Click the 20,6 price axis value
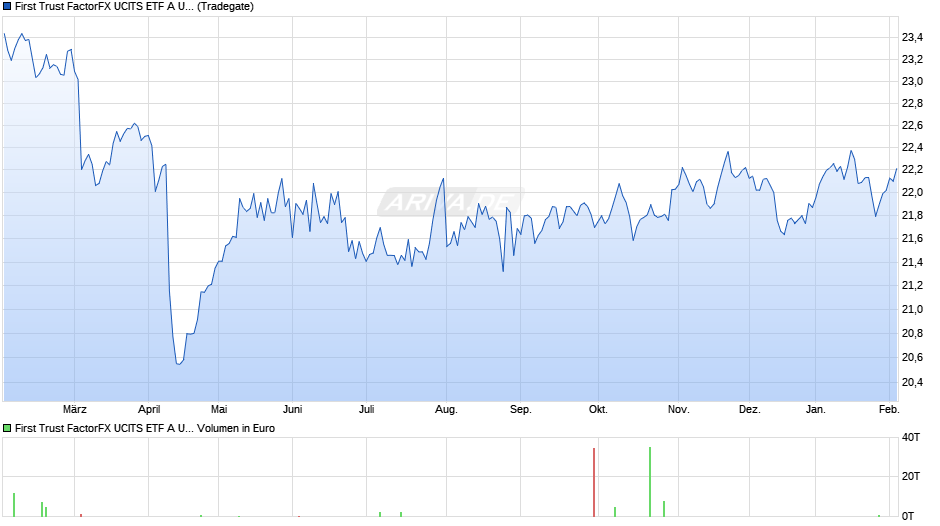Screen dimensions: 940x526 [x=912, y=357]
